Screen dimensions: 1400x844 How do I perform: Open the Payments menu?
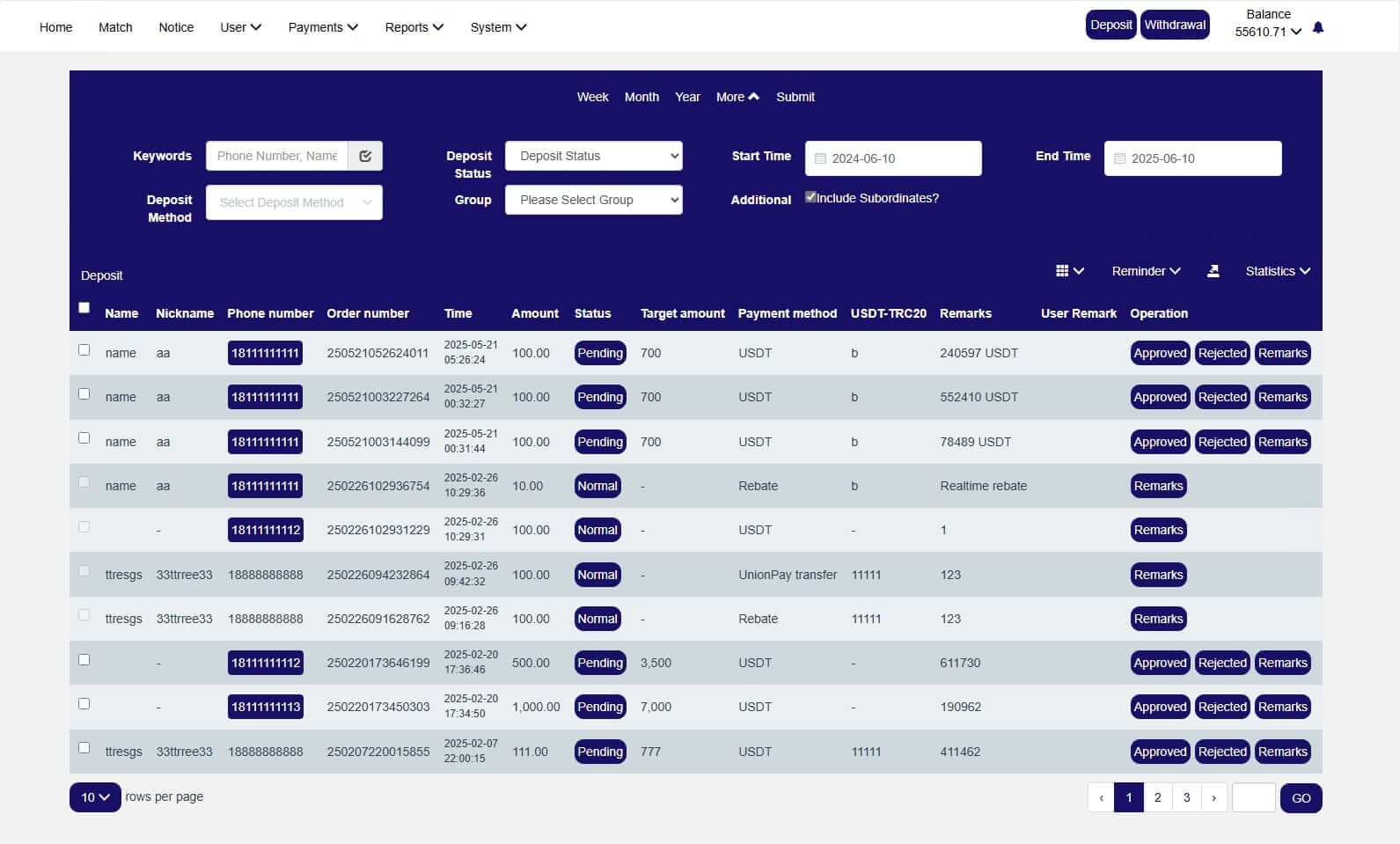322,27
